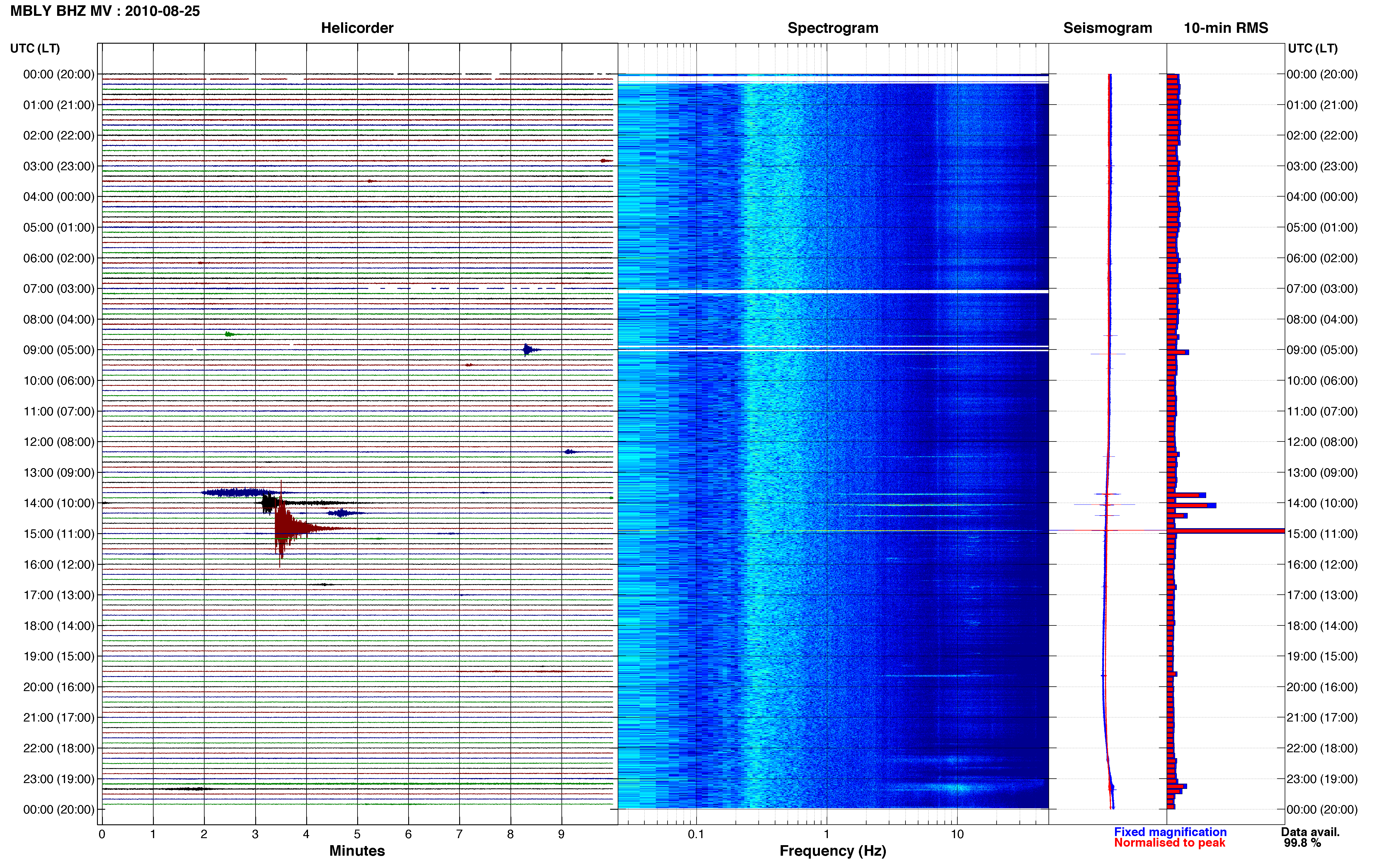Click the 'Data avail.' label

tap(1310, 832)
